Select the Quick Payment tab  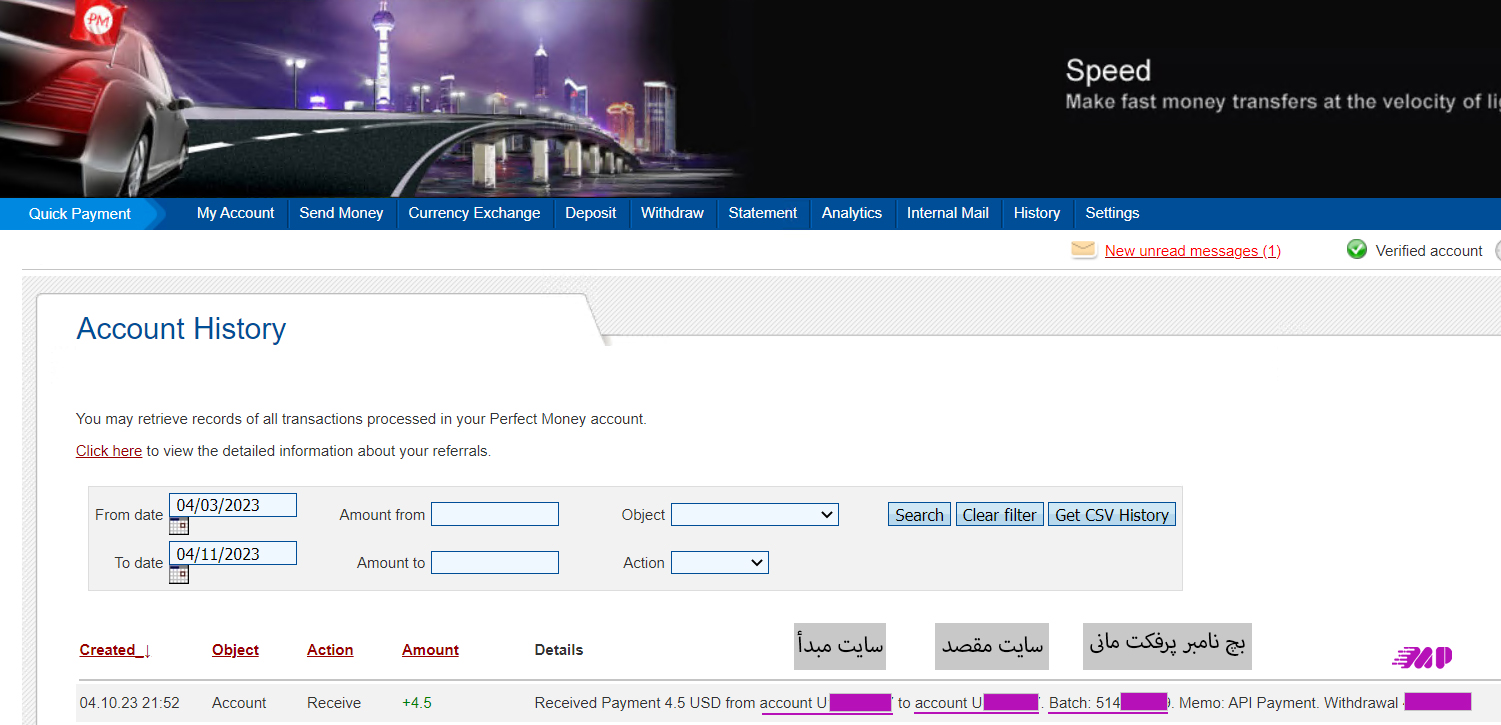(x=80, y=214)
